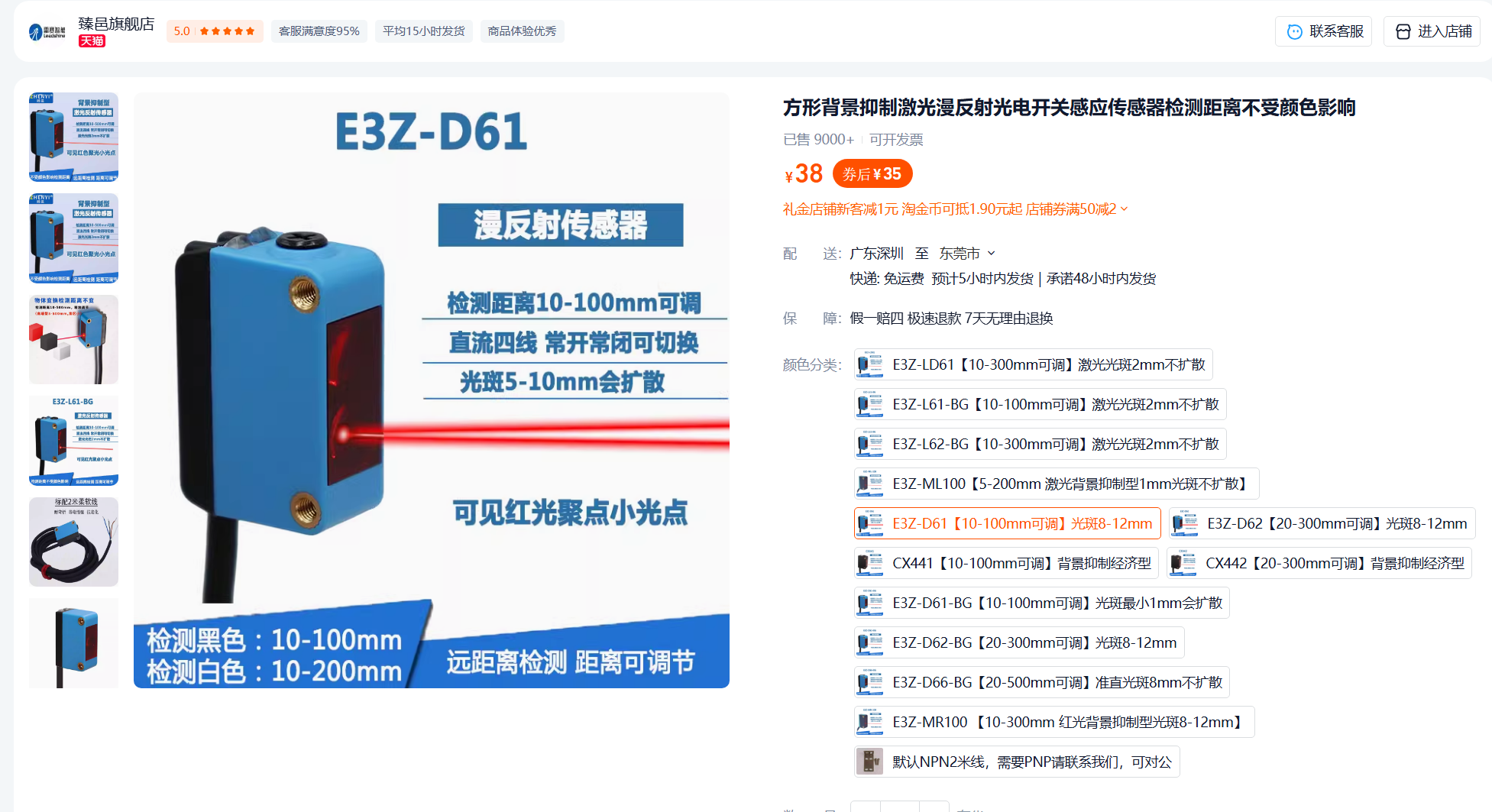Select the CX441 10-100mm variant
The width and height of the screenshot is (1492, 812).
(1006, 563)
